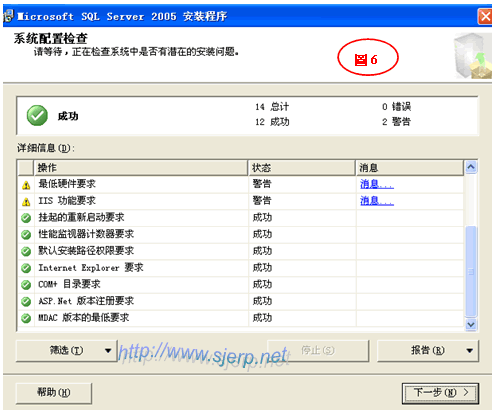The height and width of the screenshot is (414, 497).
Task: Close the SQL Server 2005 setup window
Action: 485,16
